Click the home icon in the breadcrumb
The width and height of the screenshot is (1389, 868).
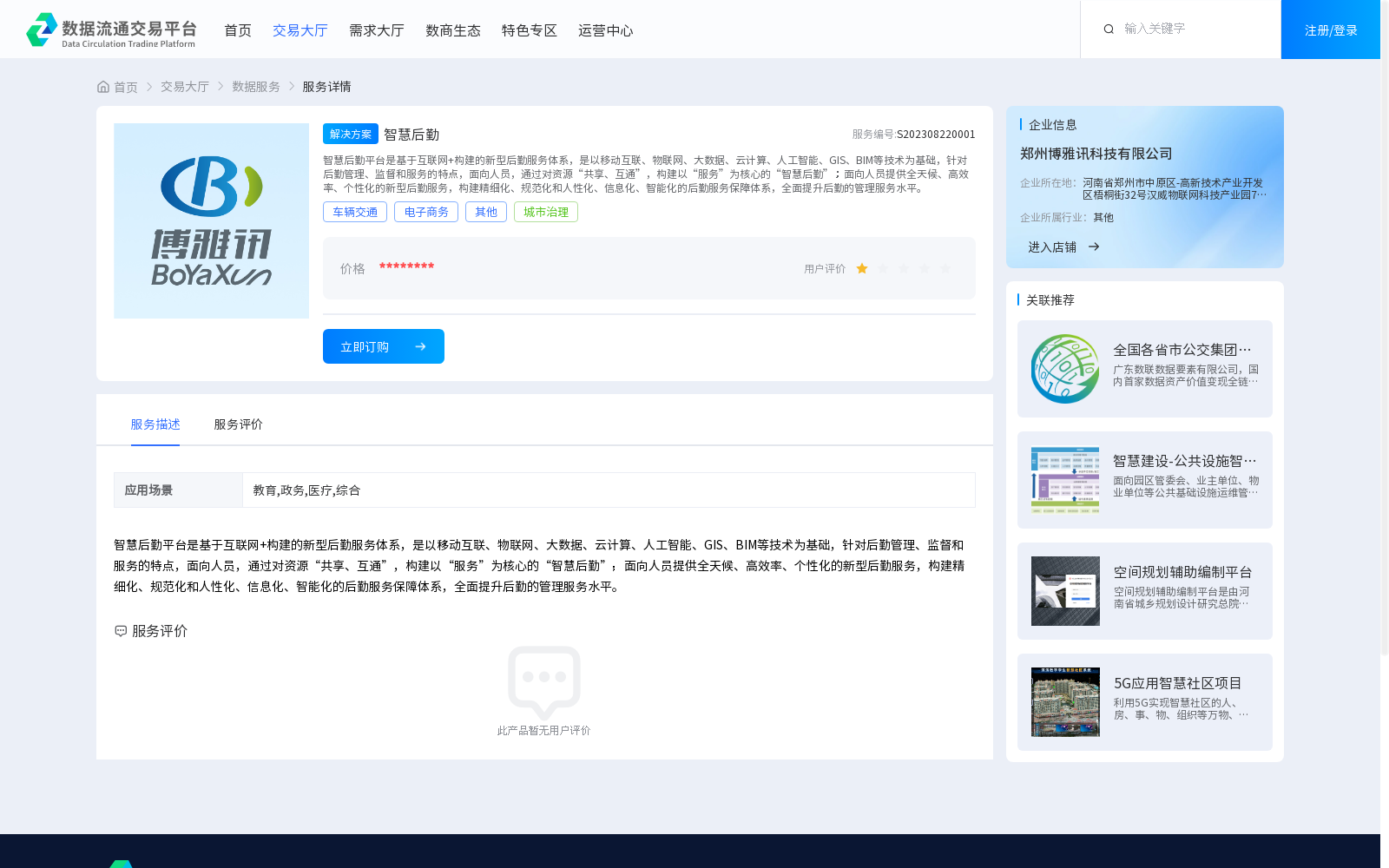pyautogui.click(x=102, y=86)
